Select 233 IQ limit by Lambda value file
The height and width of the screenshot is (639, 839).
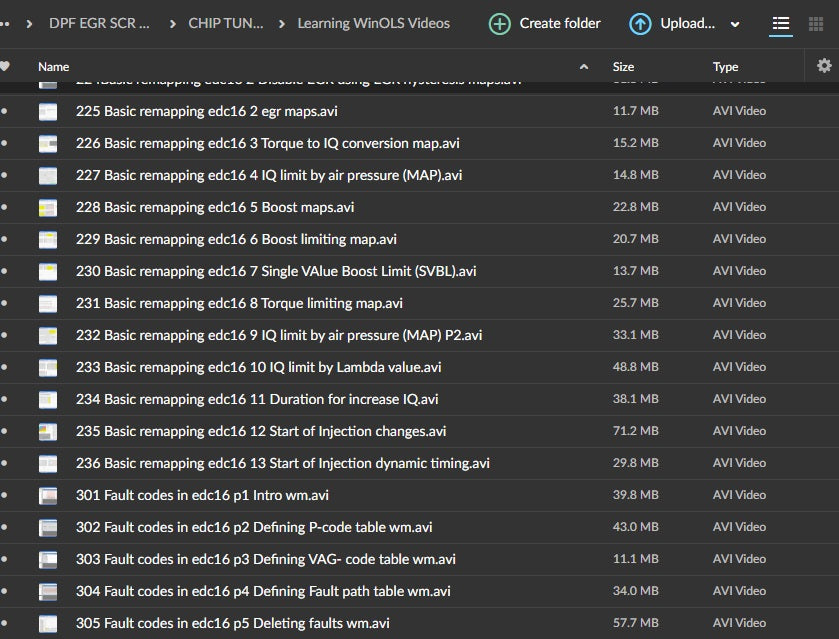pyautogui.click(x=258, y=368)
